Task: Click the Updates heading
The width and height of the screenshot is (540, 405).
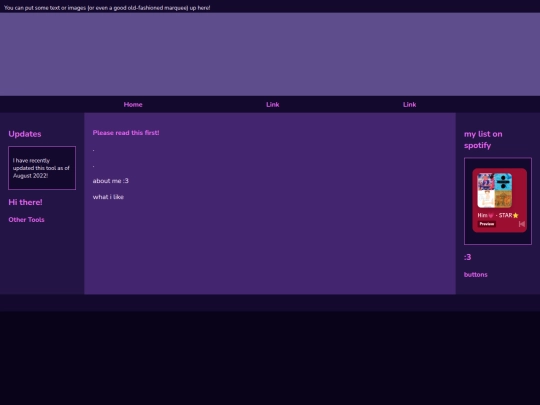Action: tap(25, 134)
